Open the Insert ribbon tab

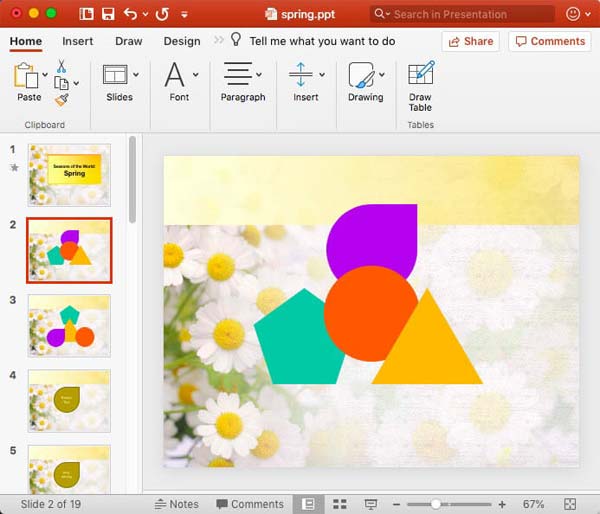click(x=77, y=41)
